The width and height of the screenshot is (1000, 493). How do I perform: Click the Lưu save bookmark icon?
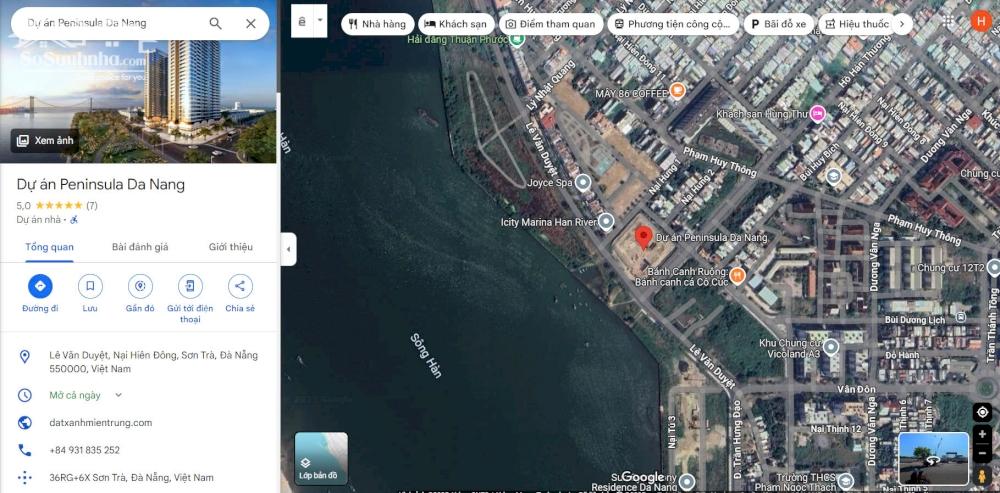tap(90, 286)
